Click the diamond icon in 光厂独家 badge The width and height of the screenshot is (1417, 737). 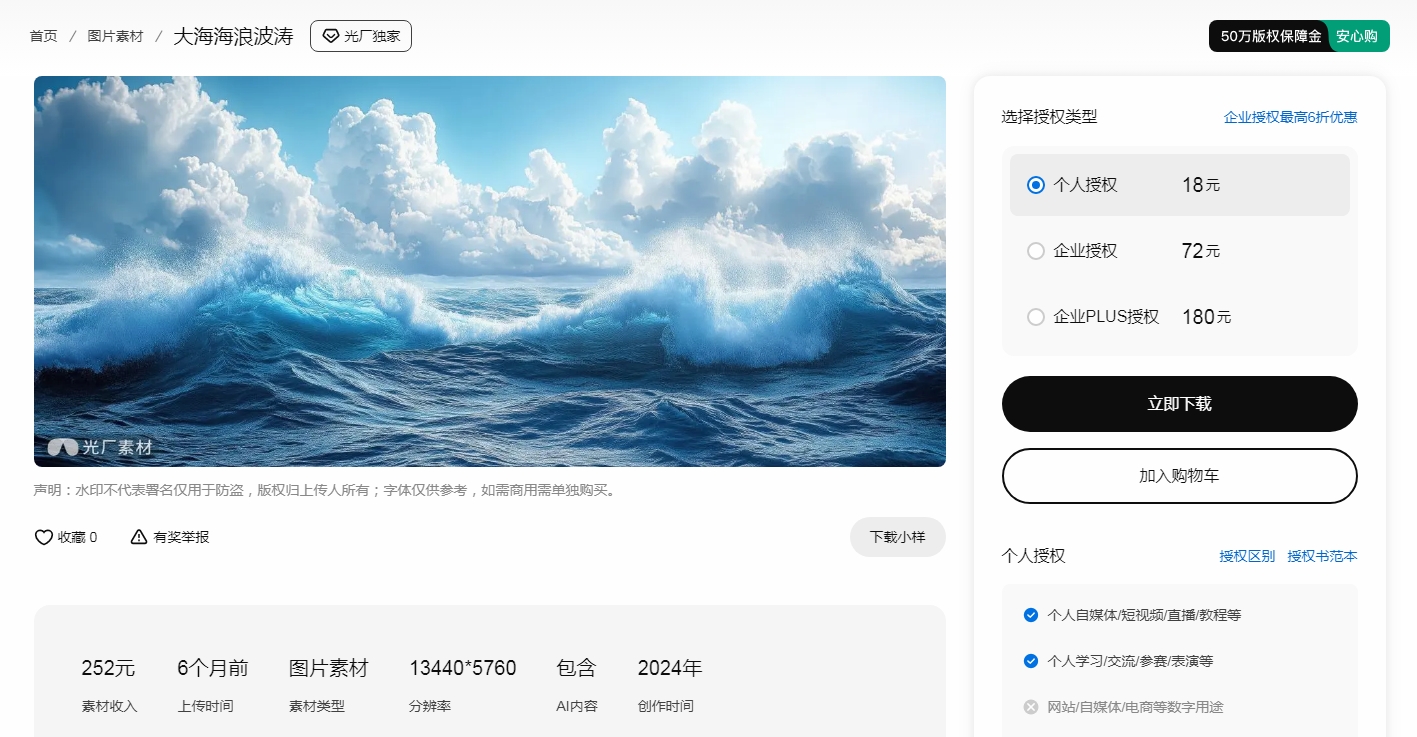[x=331, y=36]
